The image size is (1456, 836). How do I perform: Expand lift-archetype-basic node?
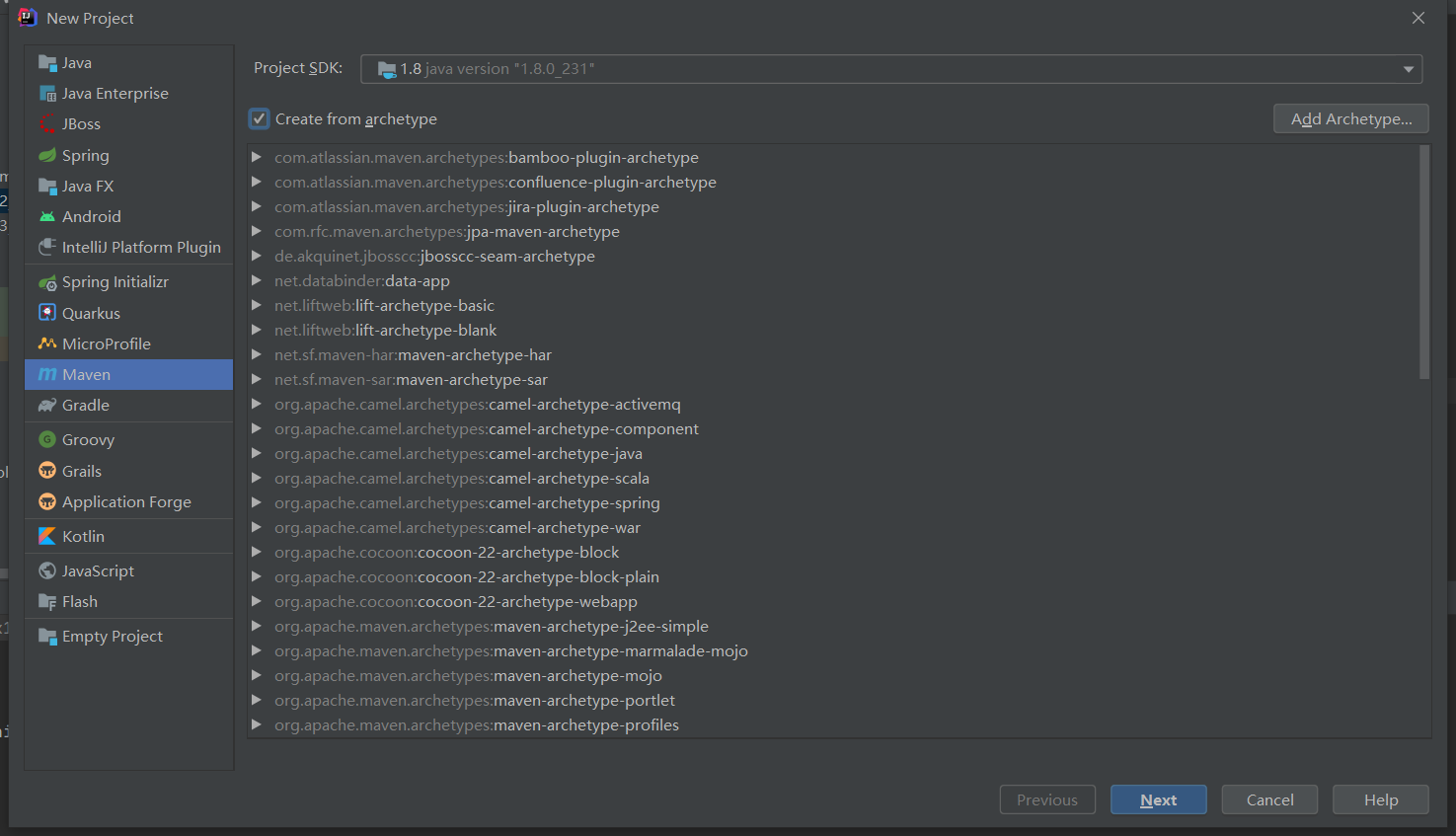pos(257,305)
